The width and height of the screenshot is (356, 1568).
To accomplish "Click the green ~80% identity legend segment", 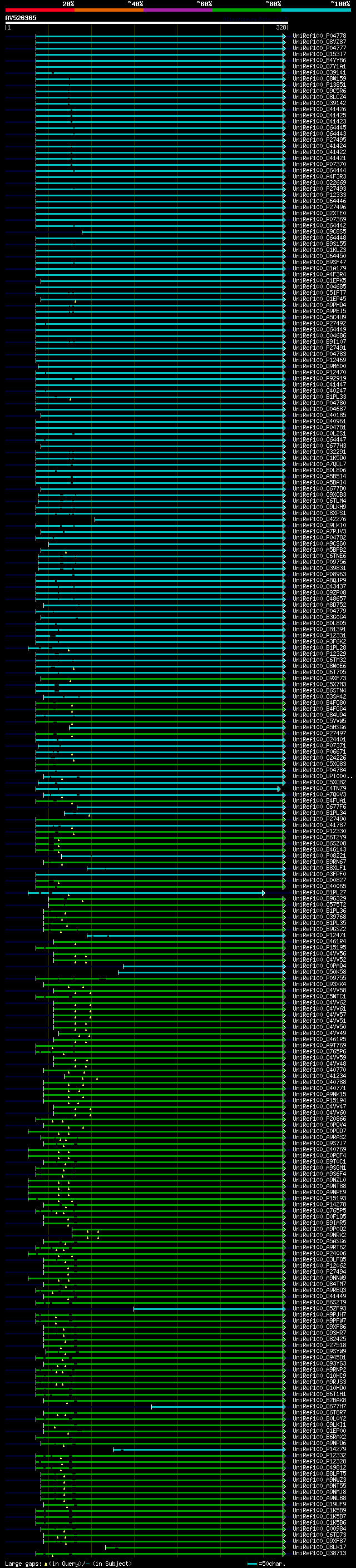I will [247, 10].
